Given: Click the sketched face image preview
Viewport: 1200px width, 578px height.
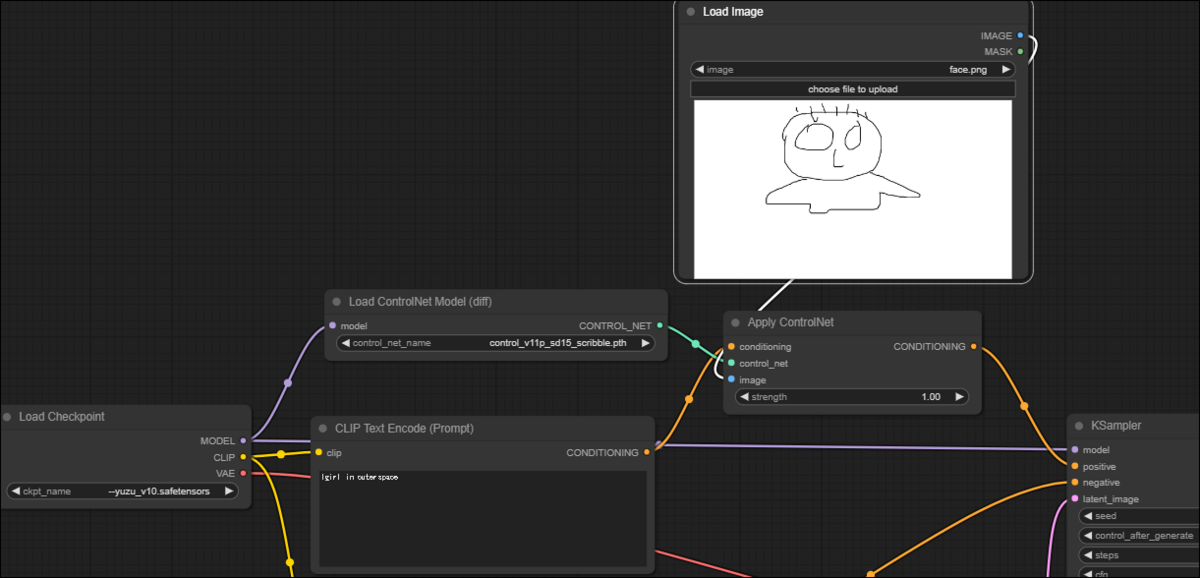Looking at the screenshot, I should coord(853,189).
